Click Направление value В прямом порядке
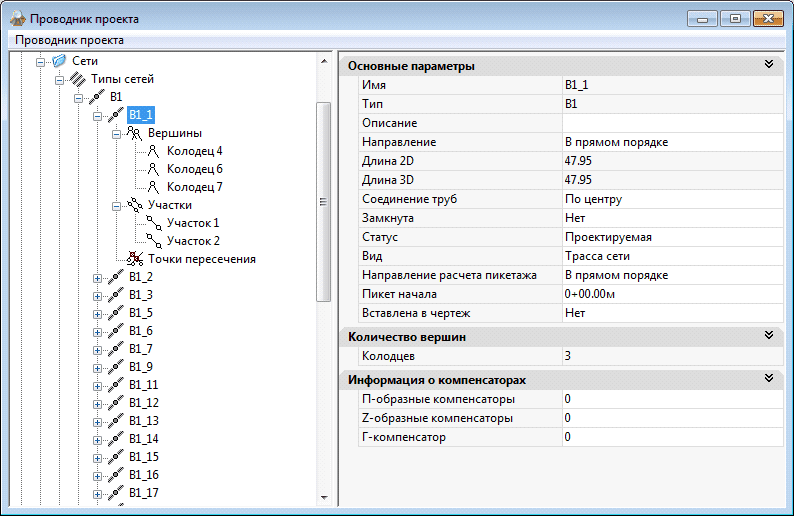This screenshot has width=794, height=516. (x=672, y=142)
